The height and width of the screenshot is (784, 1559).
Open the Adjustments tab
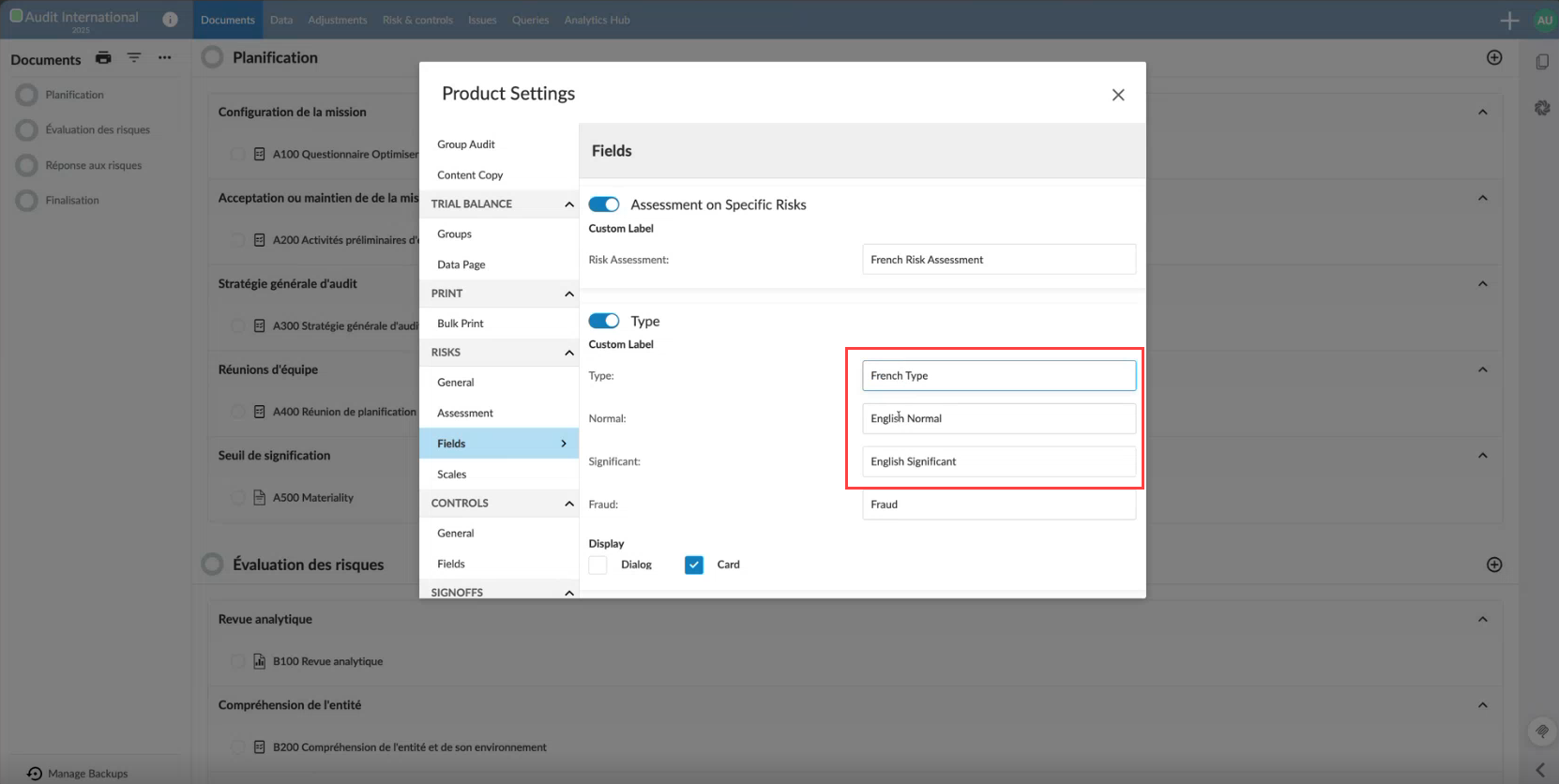click(x=338, y=20)
